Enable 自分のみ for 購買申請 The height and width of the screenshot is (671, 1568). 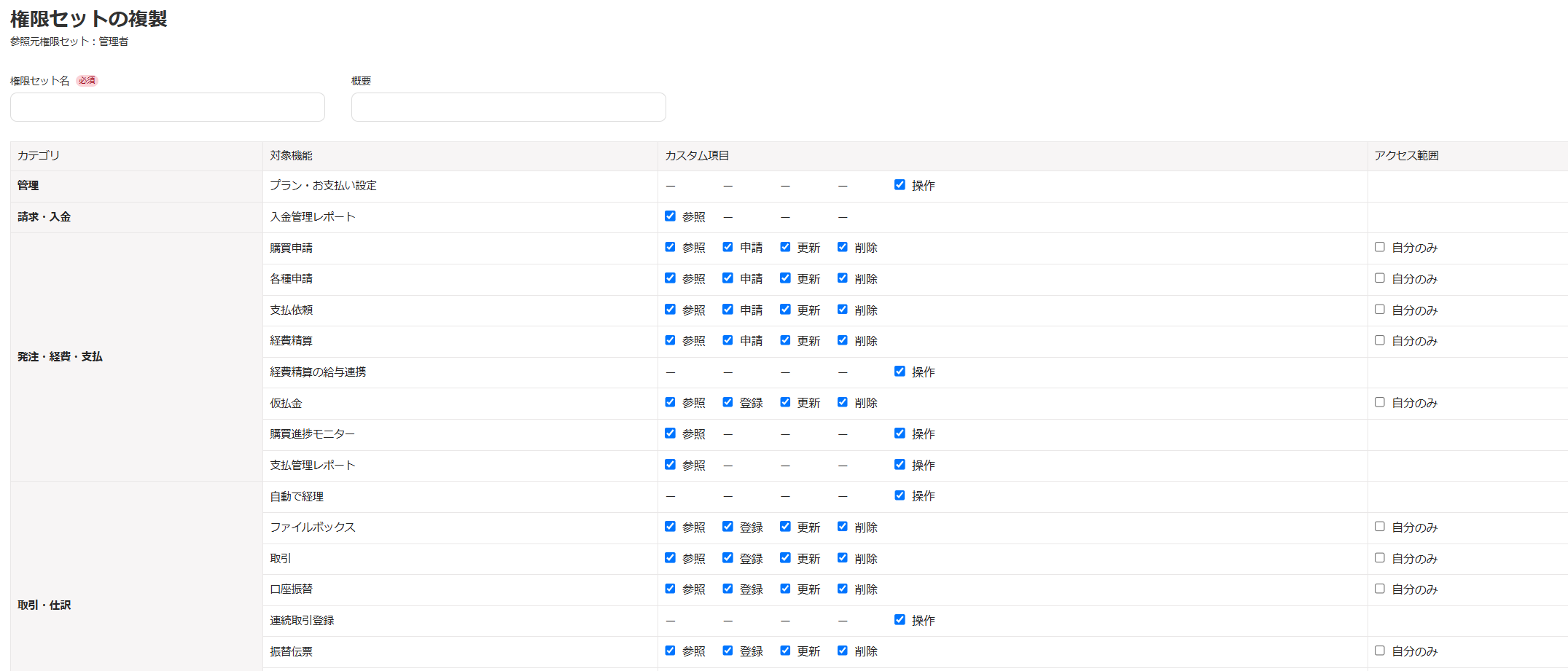click(1379, 247)
